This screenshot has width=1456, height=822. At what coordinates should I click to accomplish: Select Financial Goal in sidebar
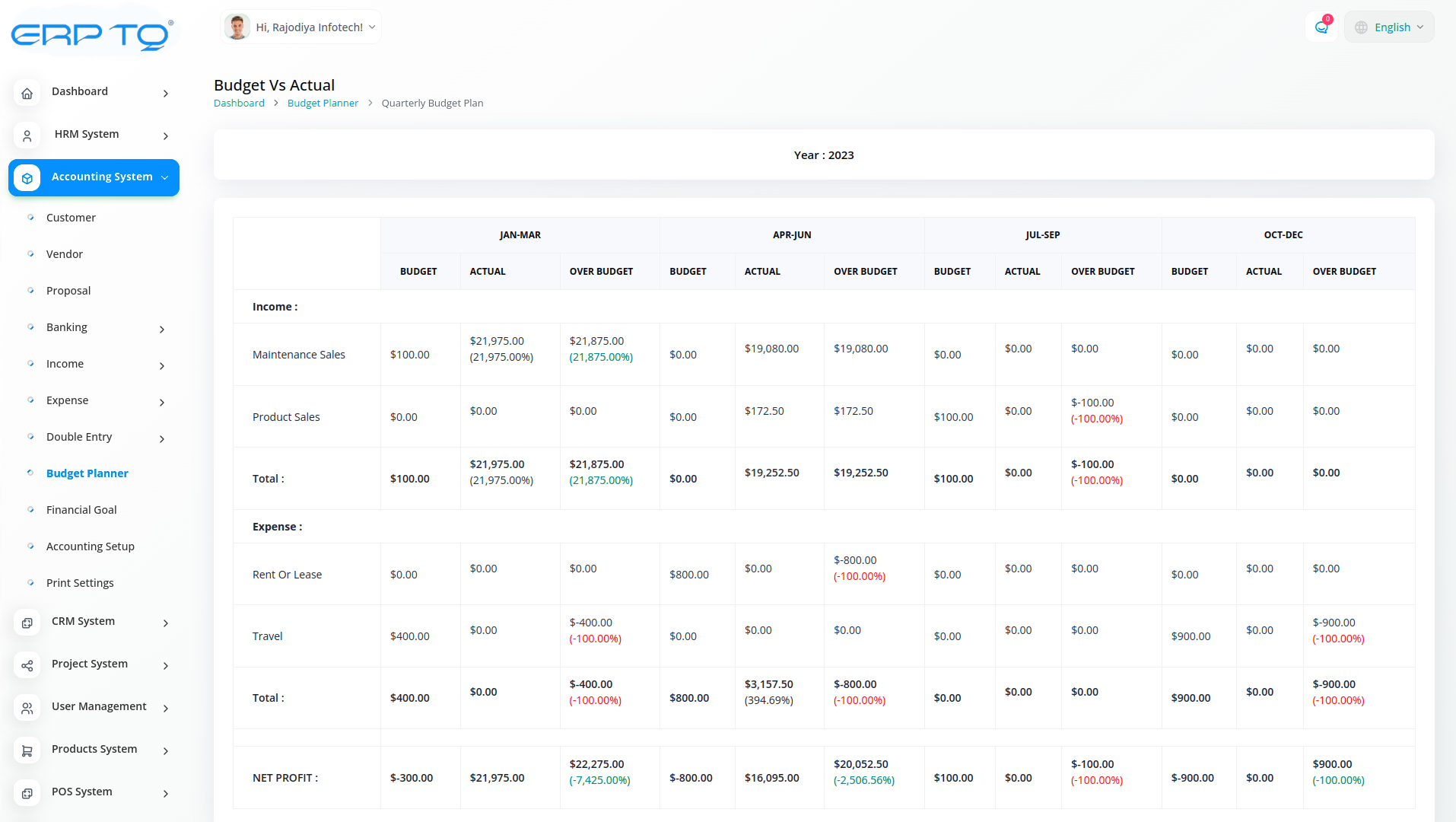click(81, 510)
